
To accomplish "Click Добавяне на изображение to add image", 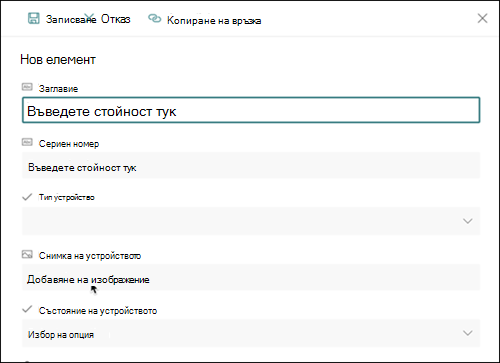I will coord(251,277).
